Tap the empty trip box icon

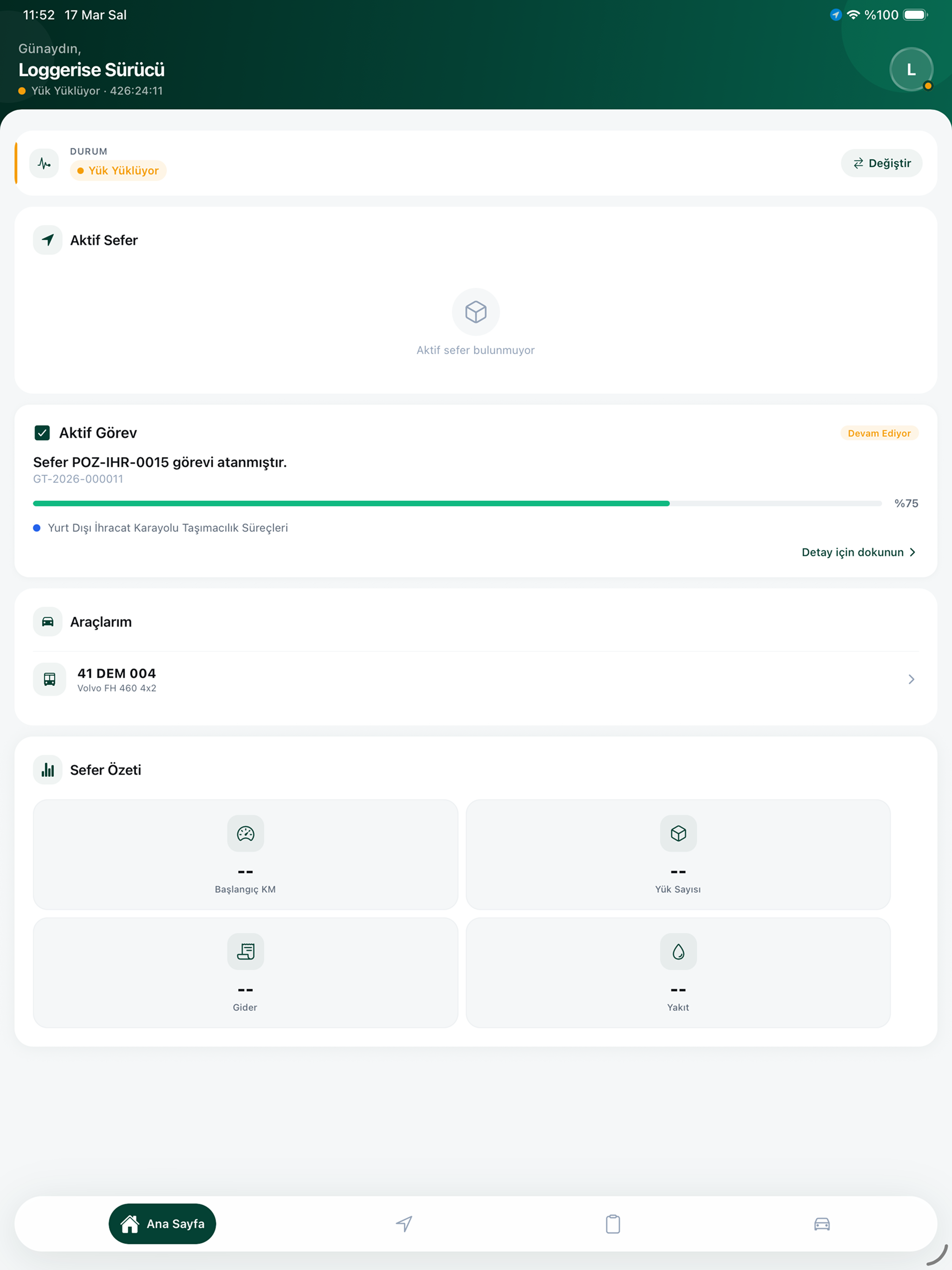coord(476,312)
